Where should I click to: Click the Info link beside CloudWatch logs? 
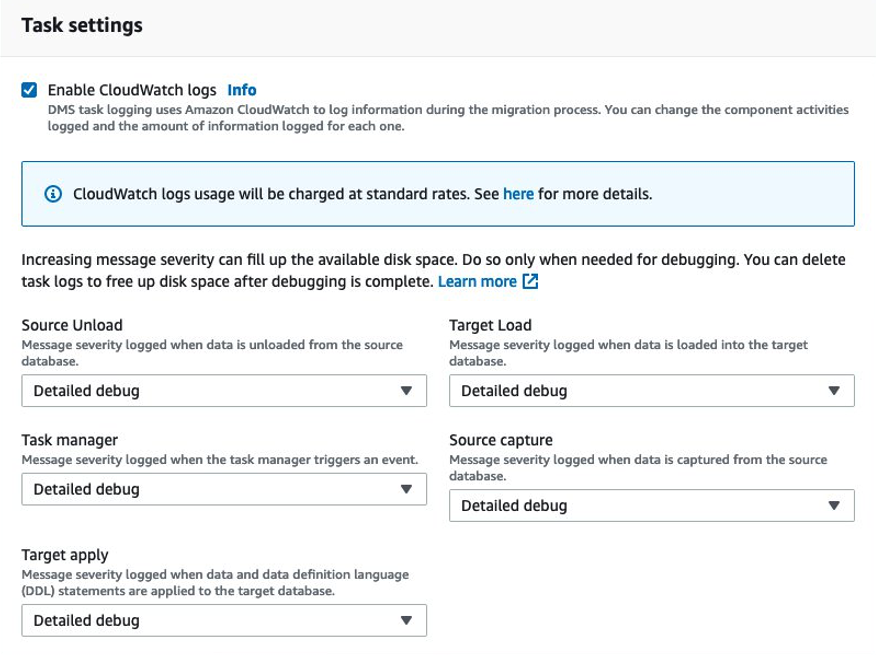(242, 90)
